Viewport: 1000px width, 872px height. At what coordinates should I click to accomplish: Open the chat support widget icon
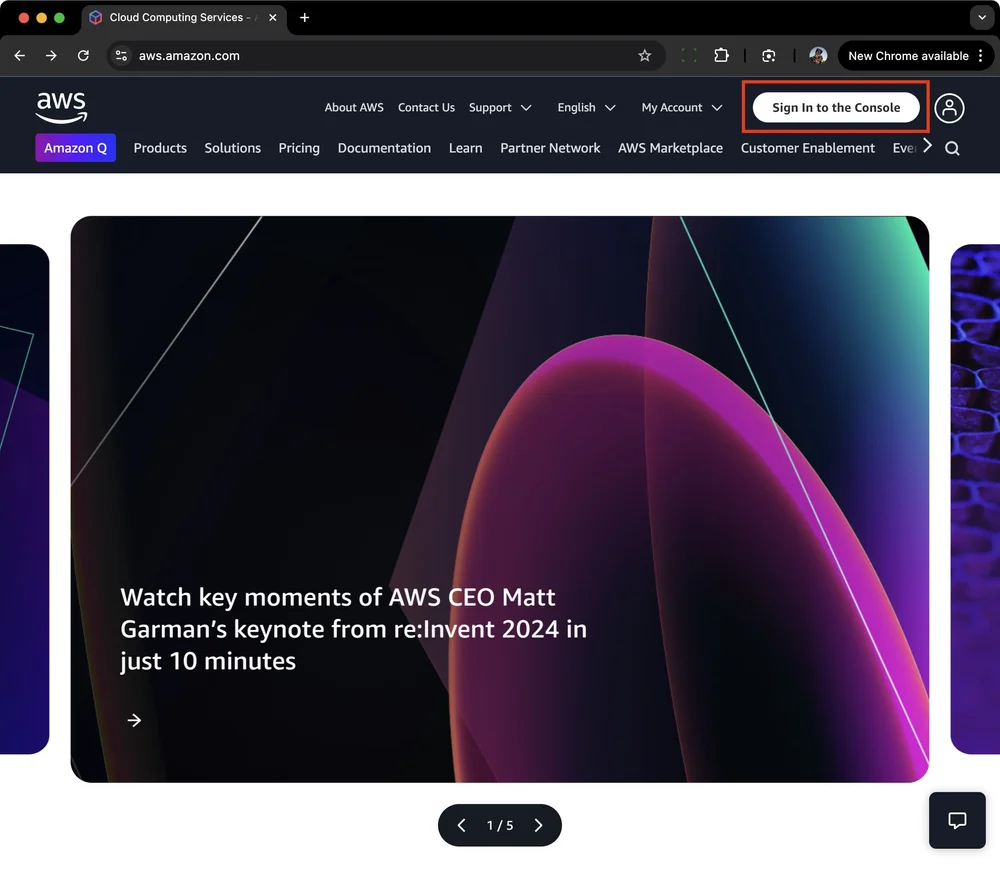click(x=957, y=820)
